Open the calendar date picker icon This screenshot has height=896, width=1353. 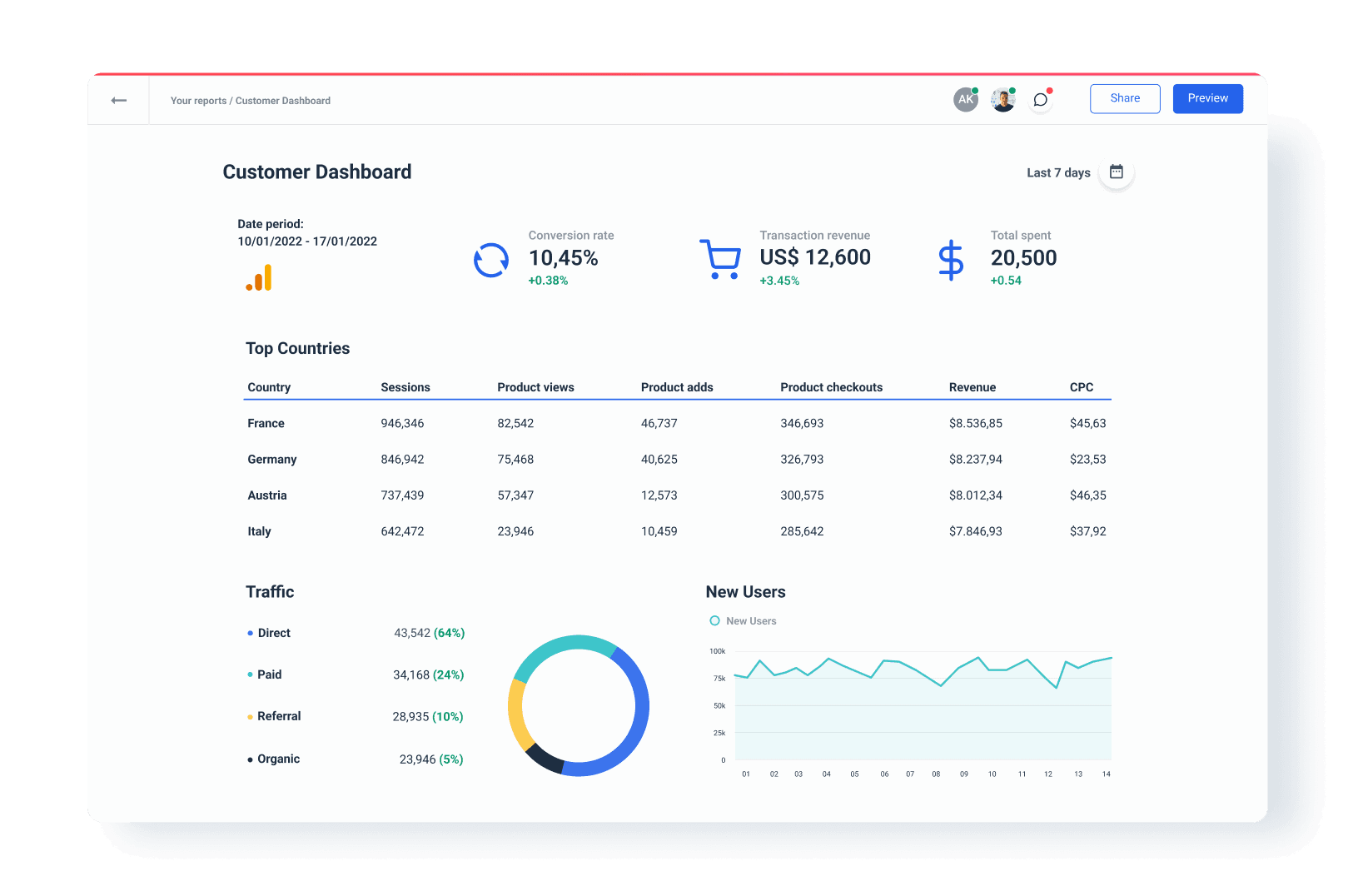pos(1116,172)
